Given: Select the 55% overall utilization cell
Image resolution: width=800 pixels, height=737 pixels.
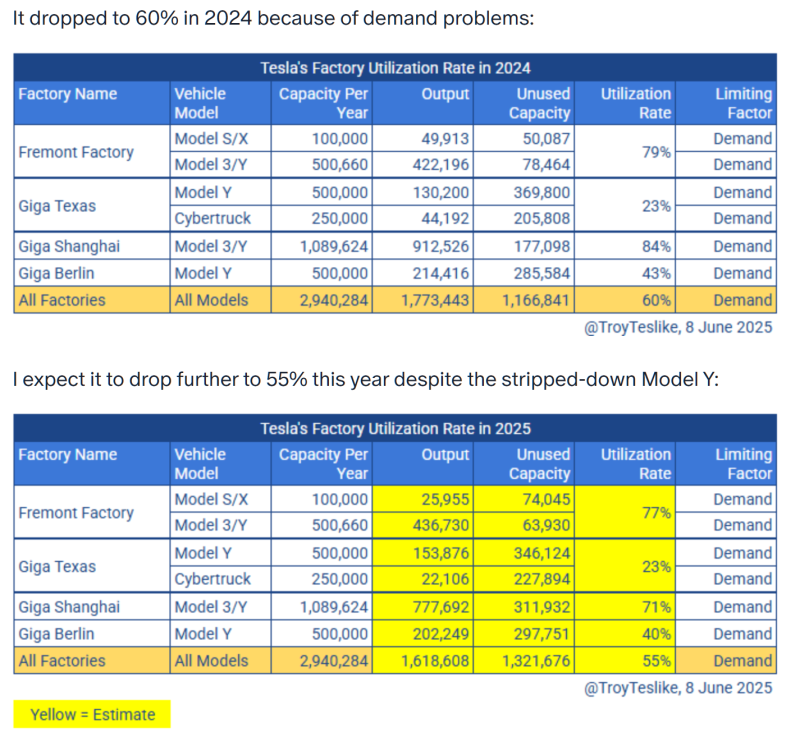Looking at the screenshot, I should [x=625, y=660].
